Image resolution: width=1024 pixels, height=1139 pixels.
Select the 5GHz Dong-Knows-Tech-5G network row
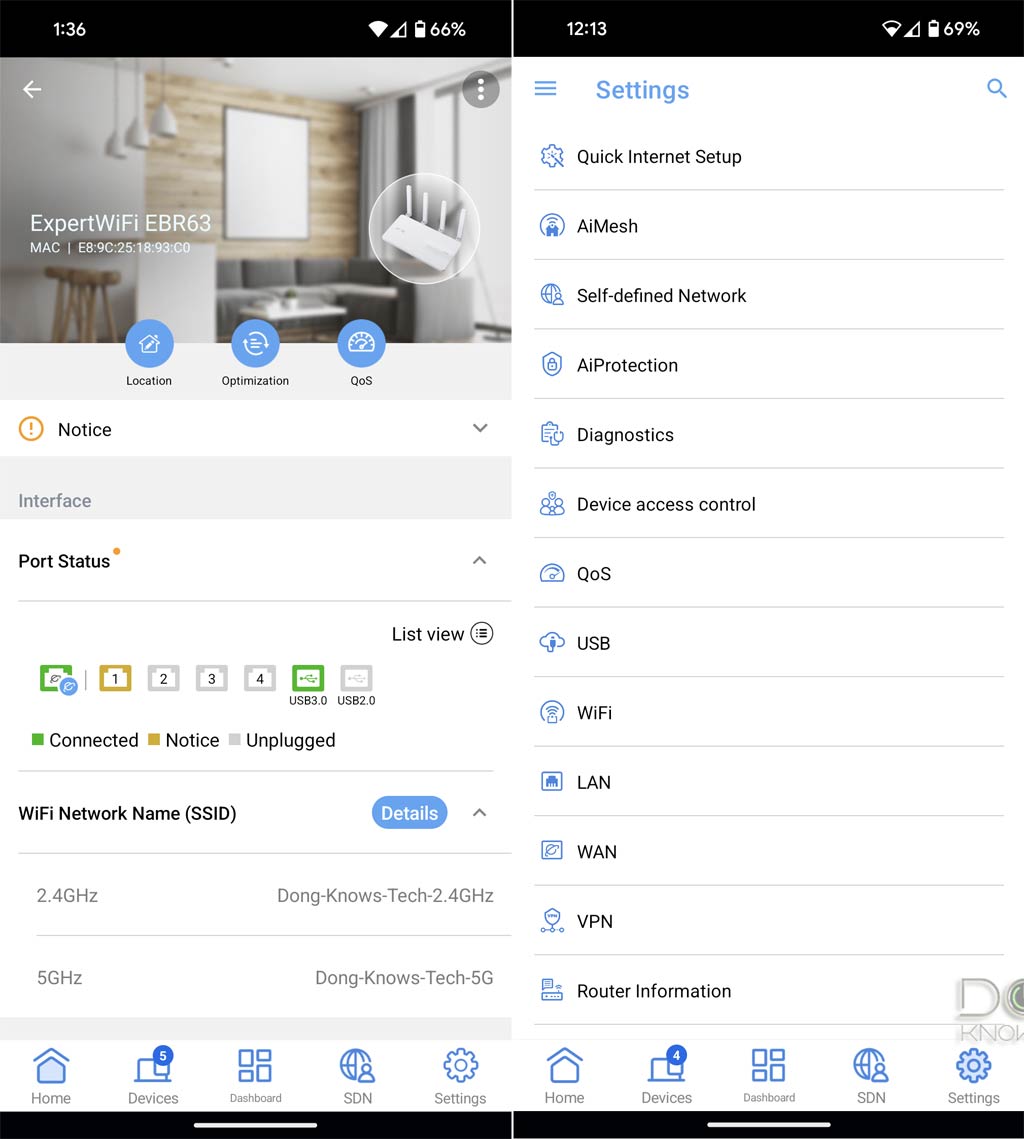[x=265, y=977]
